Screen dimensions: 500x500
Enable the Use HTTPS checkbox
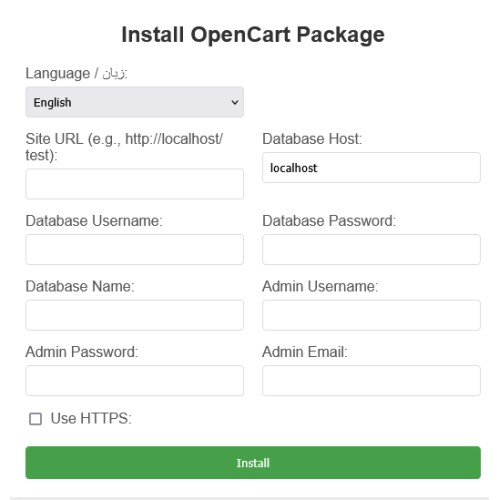[x=35, y=419]
